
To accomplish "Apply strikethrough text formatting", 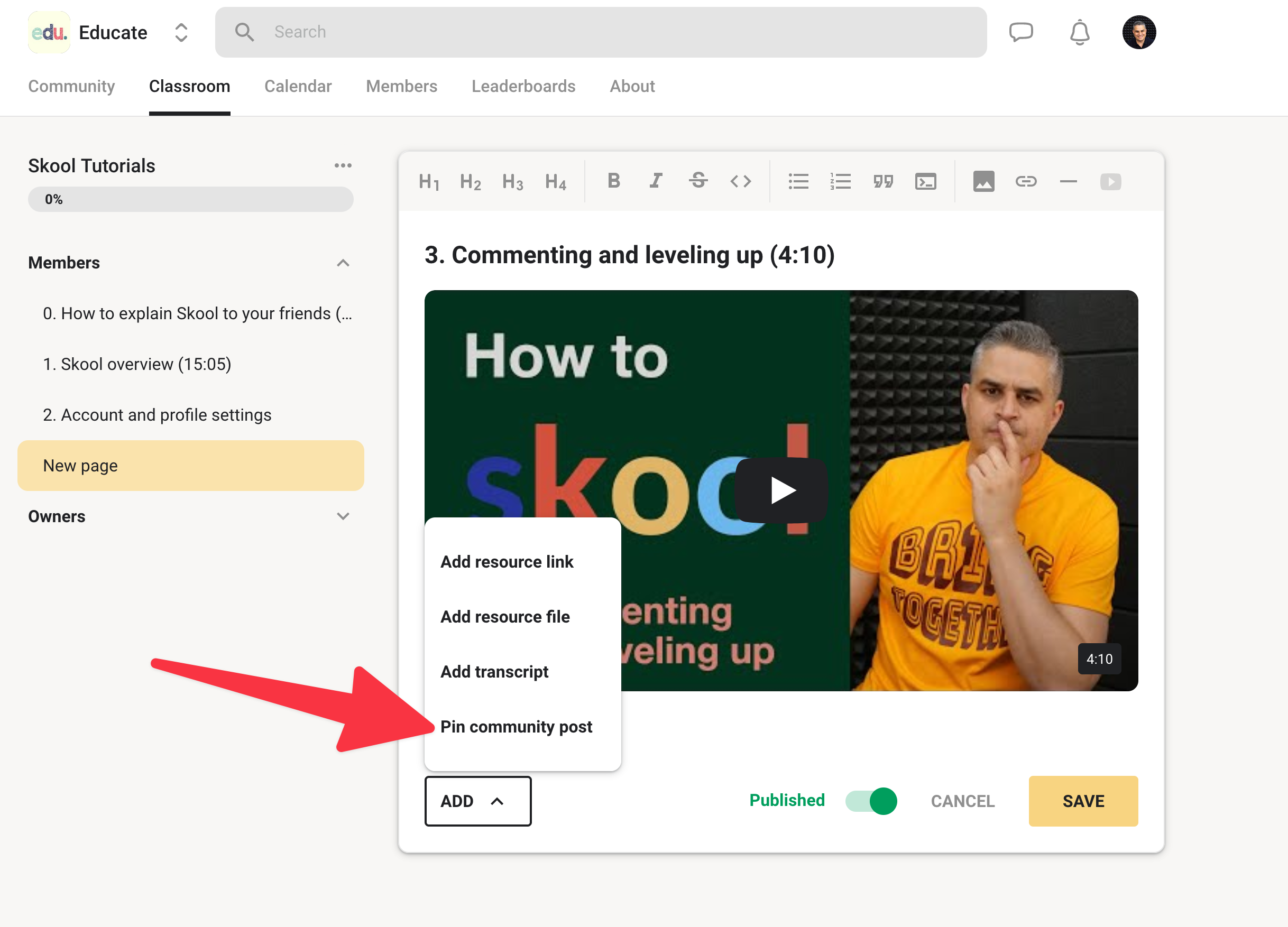I will (x=698, y=181).
